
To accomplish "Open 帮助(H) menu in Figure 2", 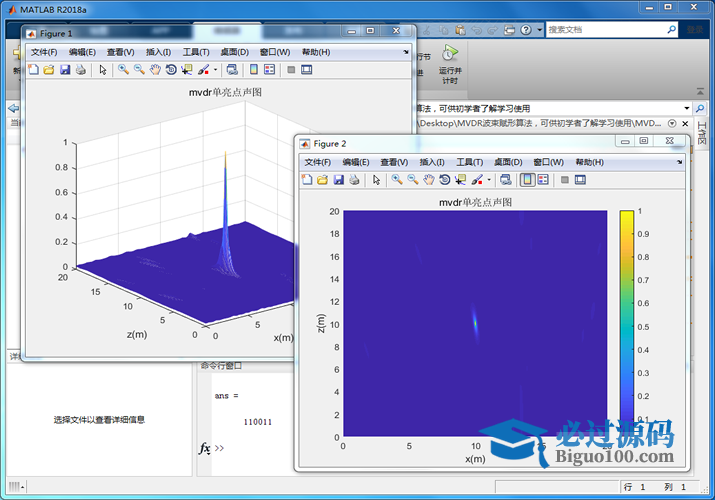I will point(590,162).
